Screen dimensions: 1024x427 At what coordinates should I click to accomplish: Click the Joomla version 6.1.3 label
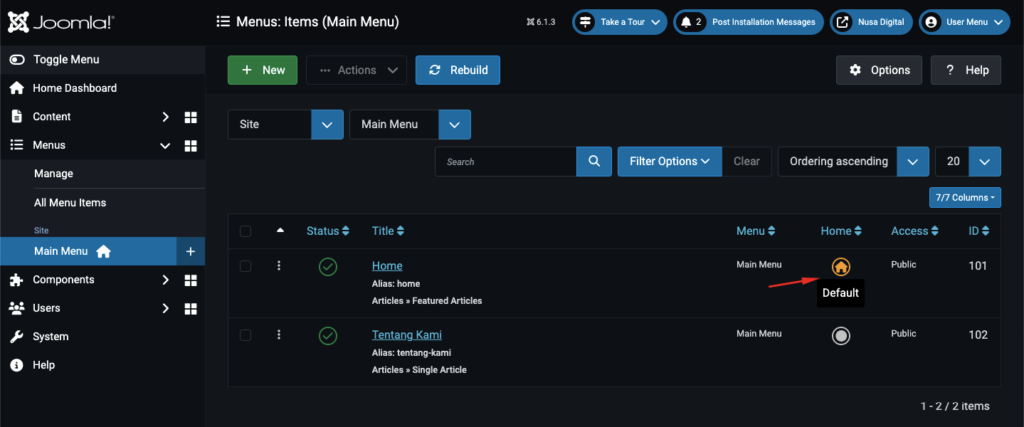541,22
